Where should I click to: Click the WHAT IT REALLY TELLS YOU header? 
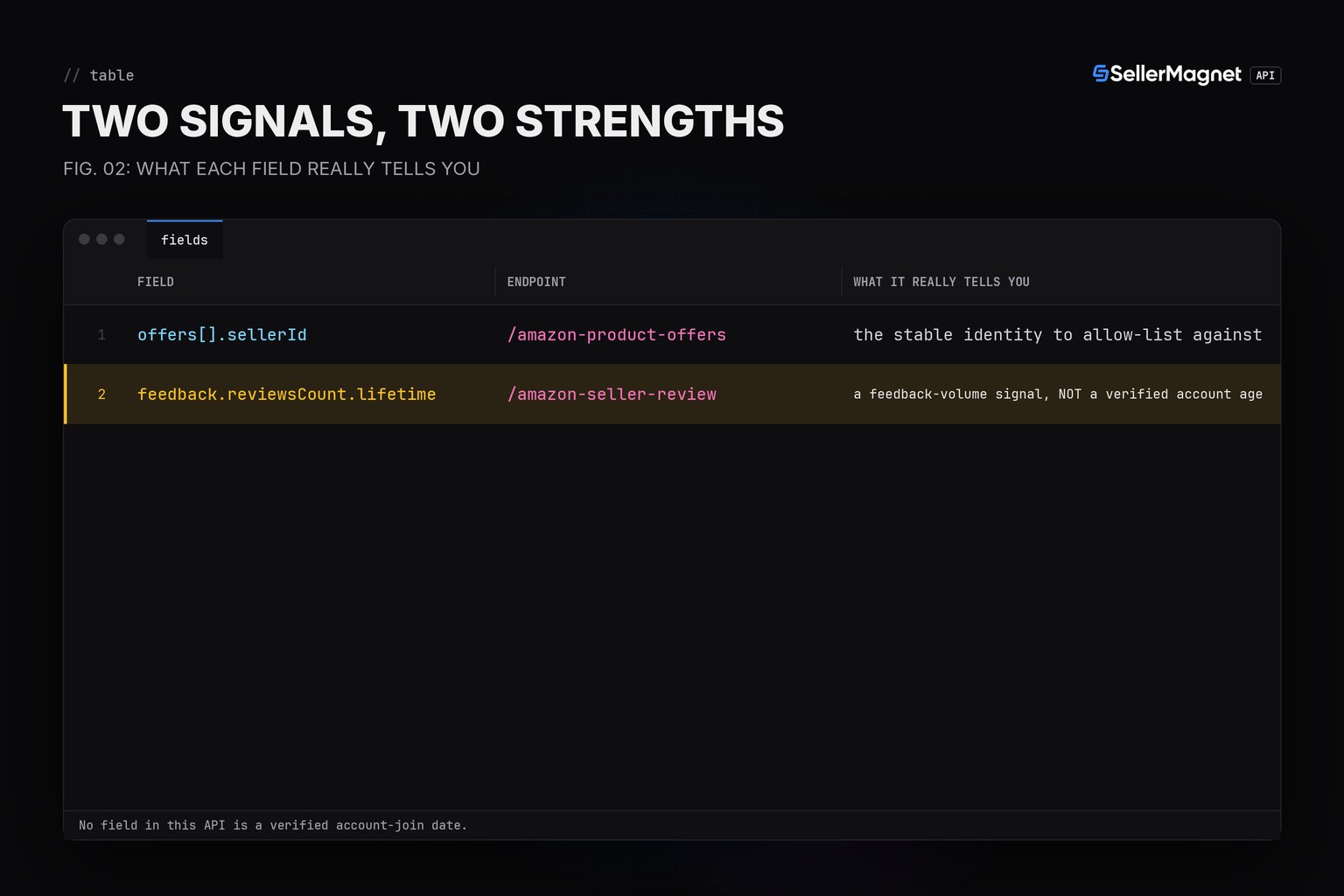[x=941, y=282]
